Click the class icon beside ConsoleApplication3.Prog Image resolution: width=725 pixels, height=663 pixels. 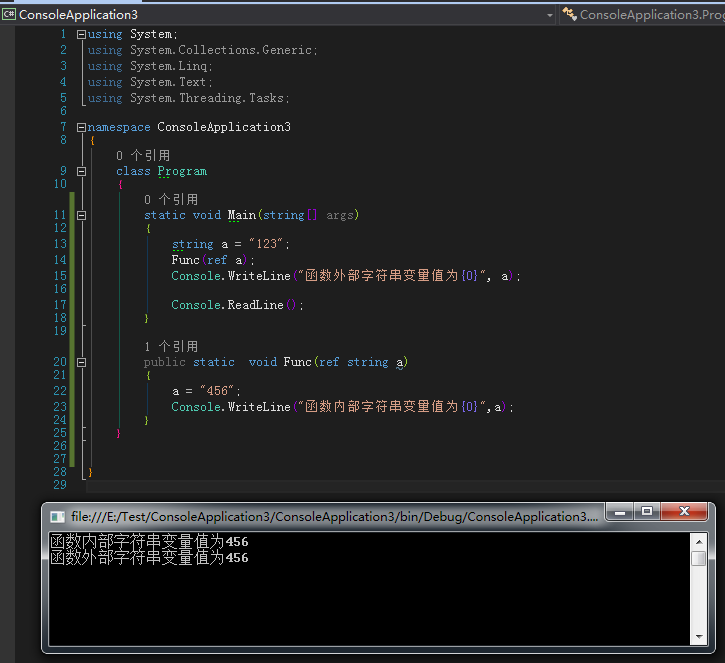pyautogui.click(x=569, y=14)
